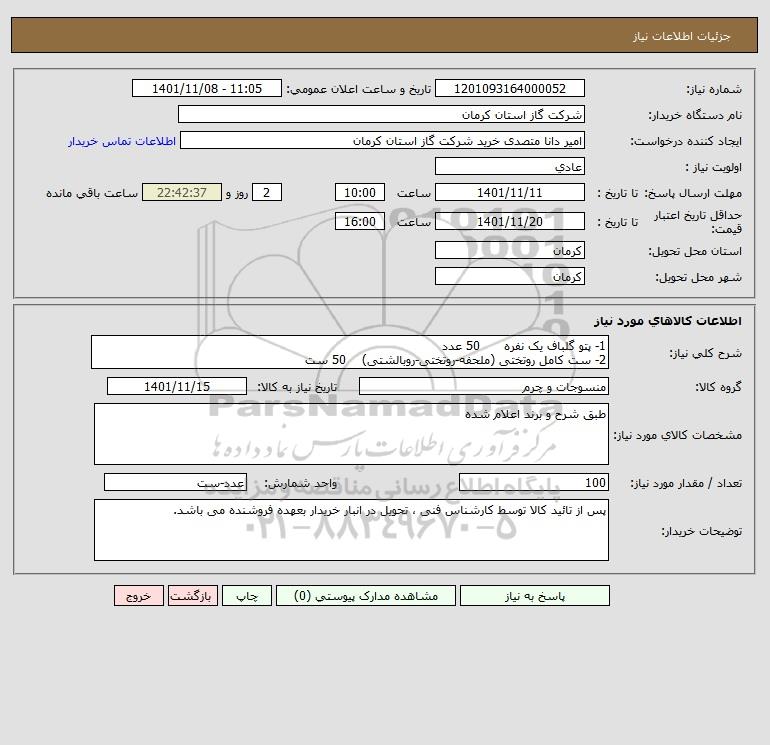Viewport: 770px width, 745px height.
Task: Click the announcement date and time field
Action: pyautogui.click(x=207, y=88)
